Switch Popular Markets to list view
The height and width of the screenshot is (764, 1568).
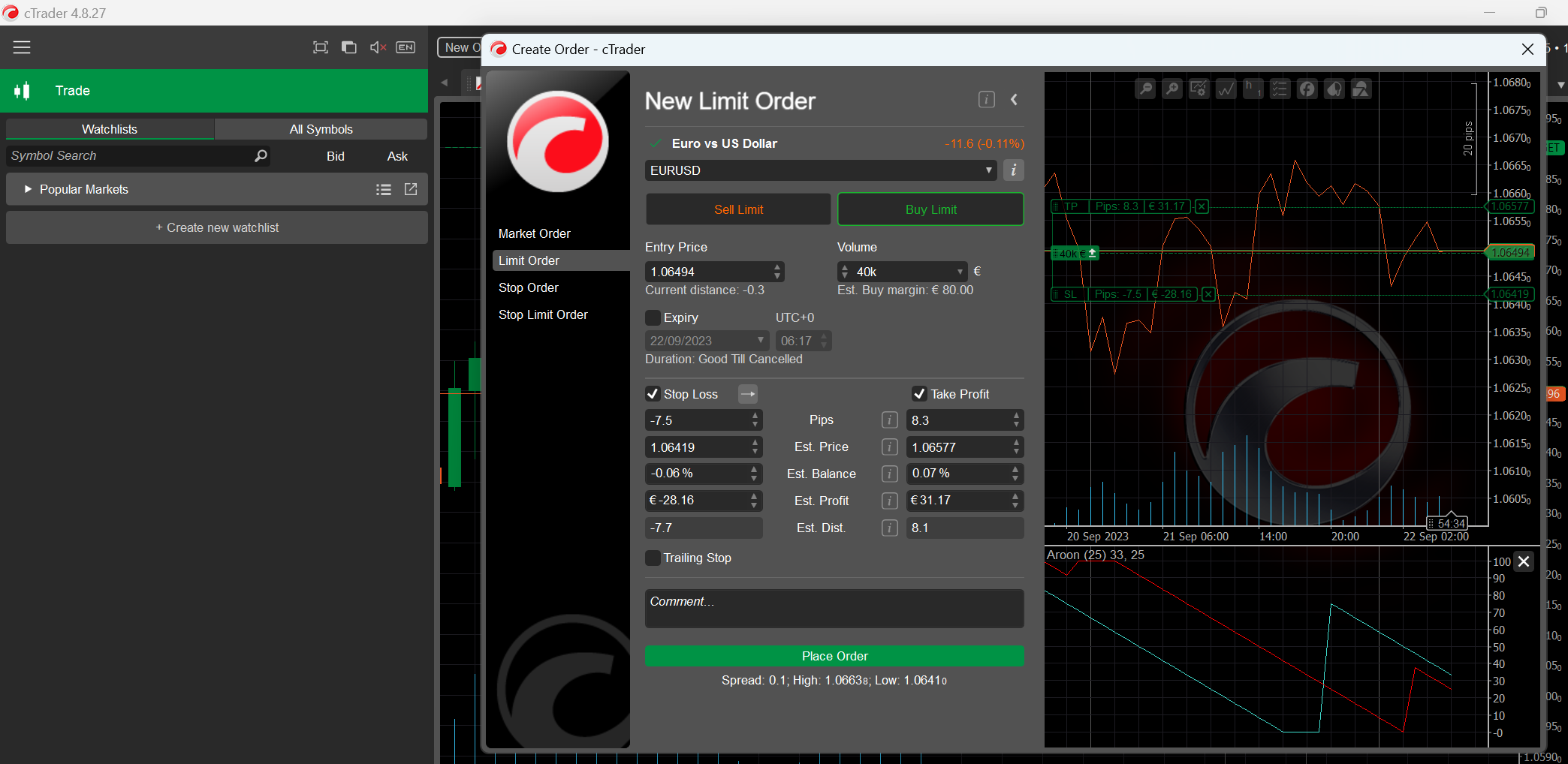384,190
